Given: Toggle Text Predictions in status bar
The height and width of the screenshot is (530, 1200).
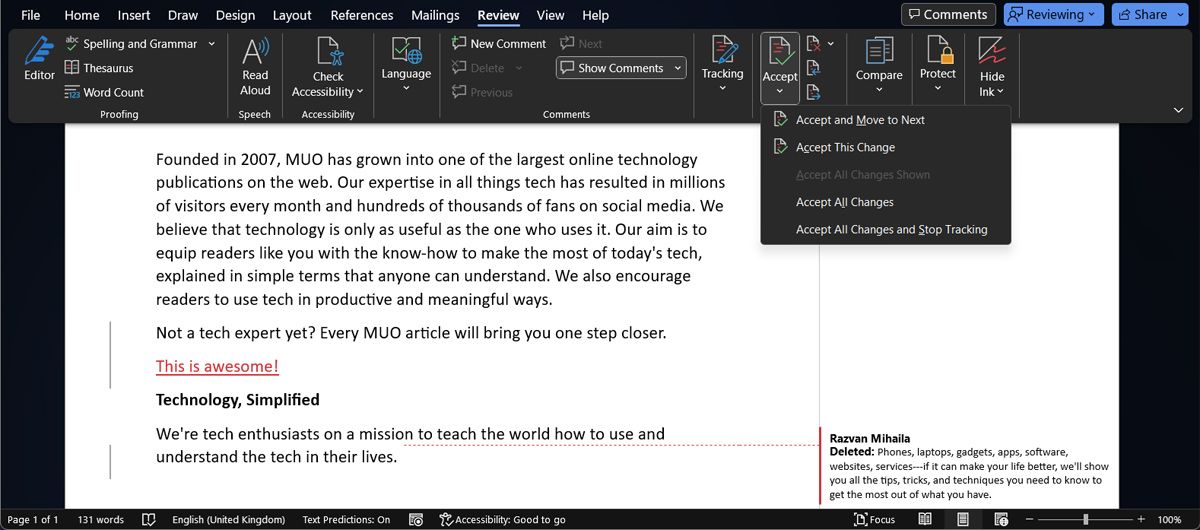Looking at the screenshot, I should click(x=346, y=520).
